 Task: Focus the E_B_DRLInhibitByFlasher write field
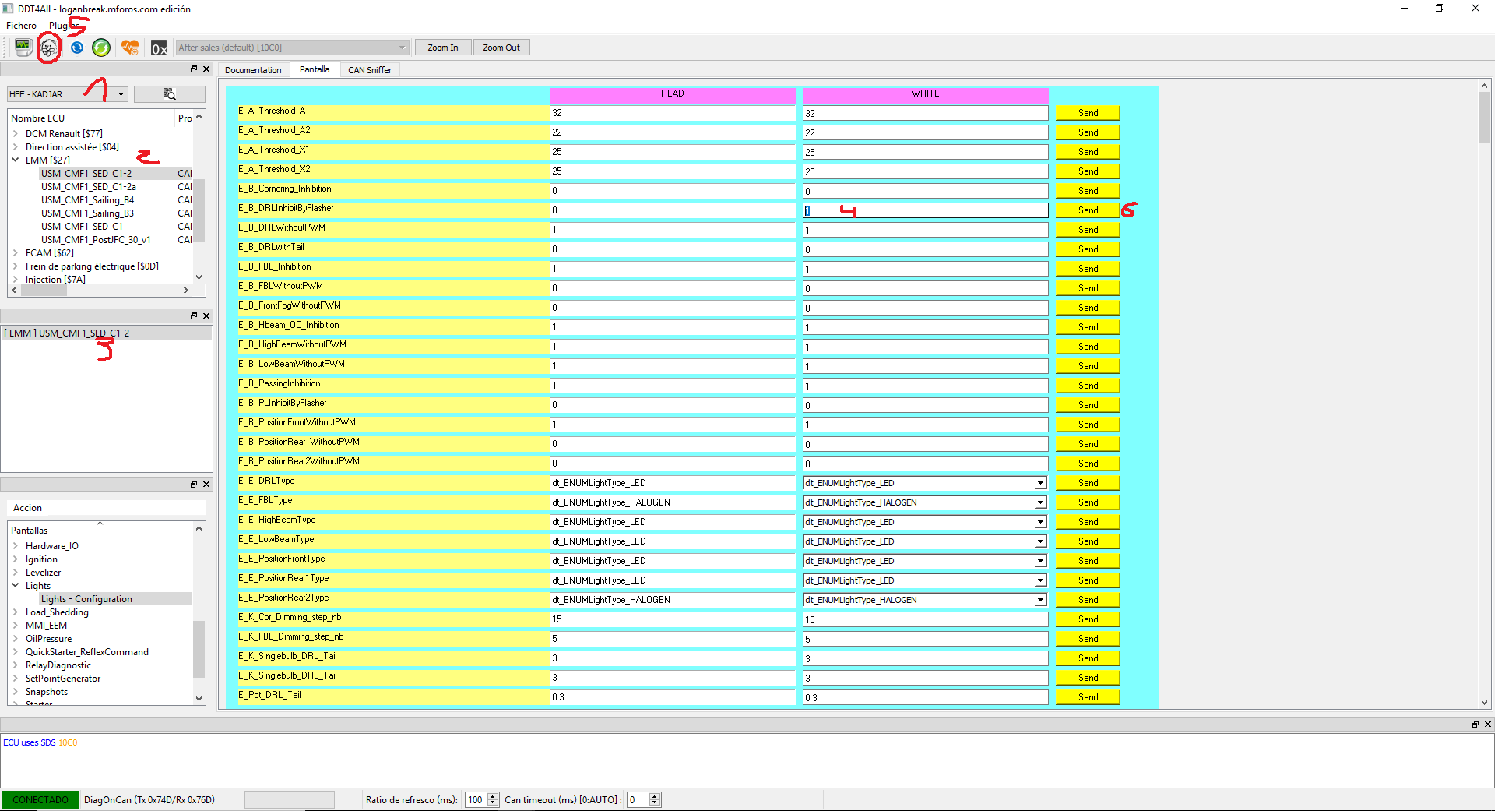tap(926, 210)
